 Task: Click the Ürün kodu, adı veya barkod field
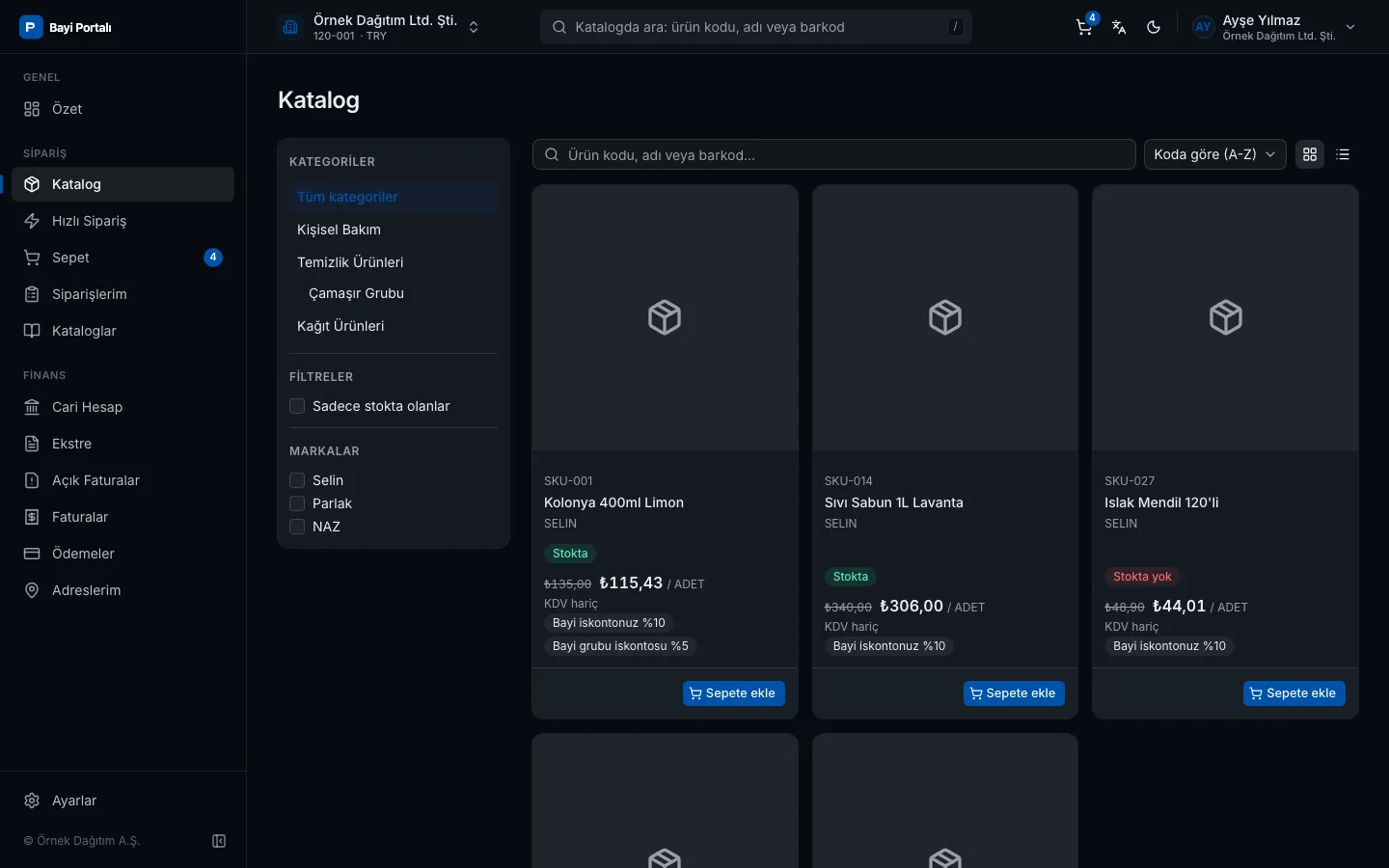pos(834,154)
